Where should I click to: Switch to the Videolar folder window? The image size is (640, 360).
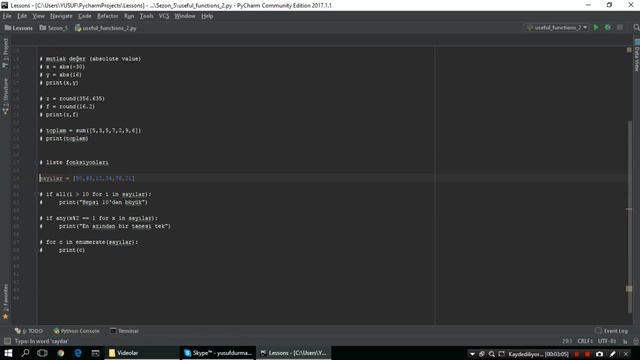(x=142, y=353)
